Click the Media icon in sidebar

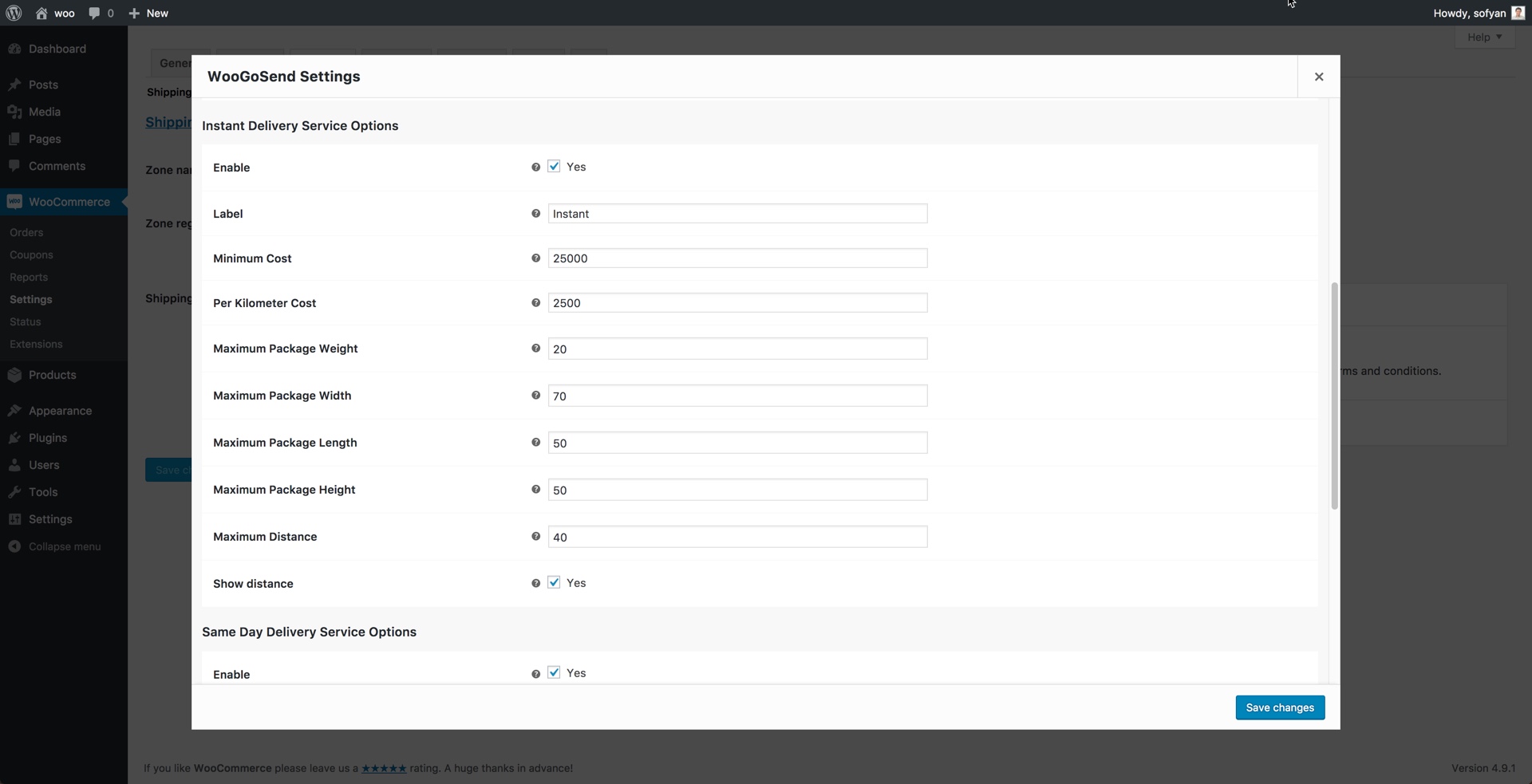14,112
